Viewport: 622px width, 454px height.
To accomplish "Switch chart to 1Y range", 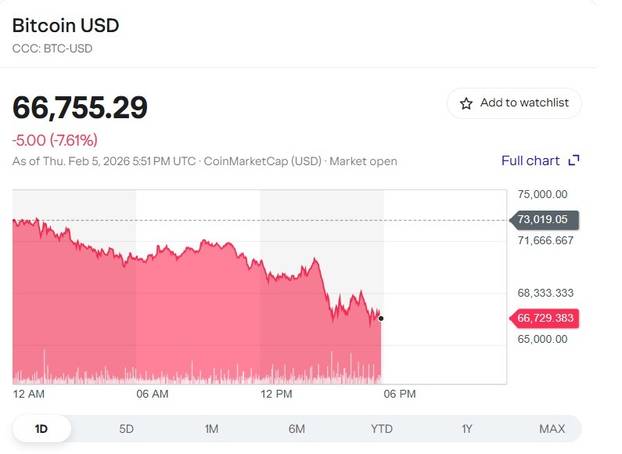I will click(x=466, y=429).
